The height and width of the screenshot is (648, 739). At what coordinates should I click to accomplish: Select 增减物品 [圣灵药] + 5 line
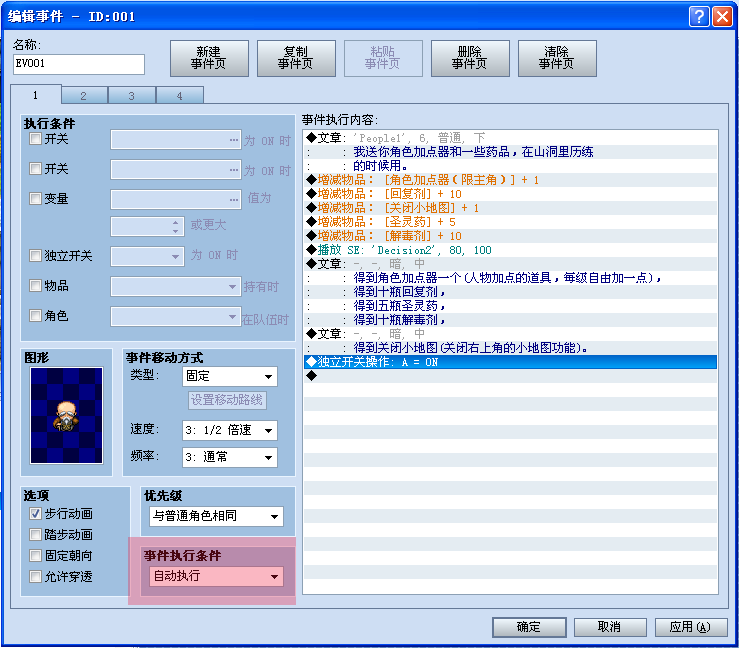coord(510,222)
